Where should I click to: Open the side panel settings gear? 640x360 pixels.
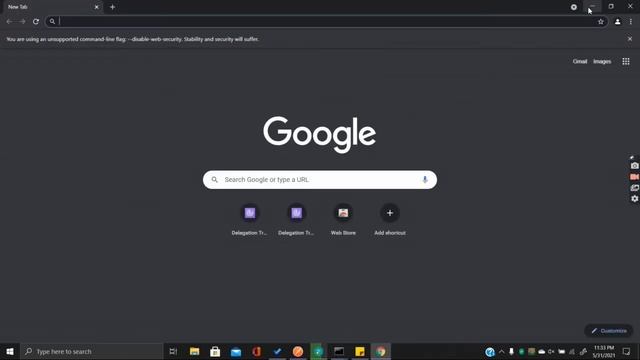634,198
